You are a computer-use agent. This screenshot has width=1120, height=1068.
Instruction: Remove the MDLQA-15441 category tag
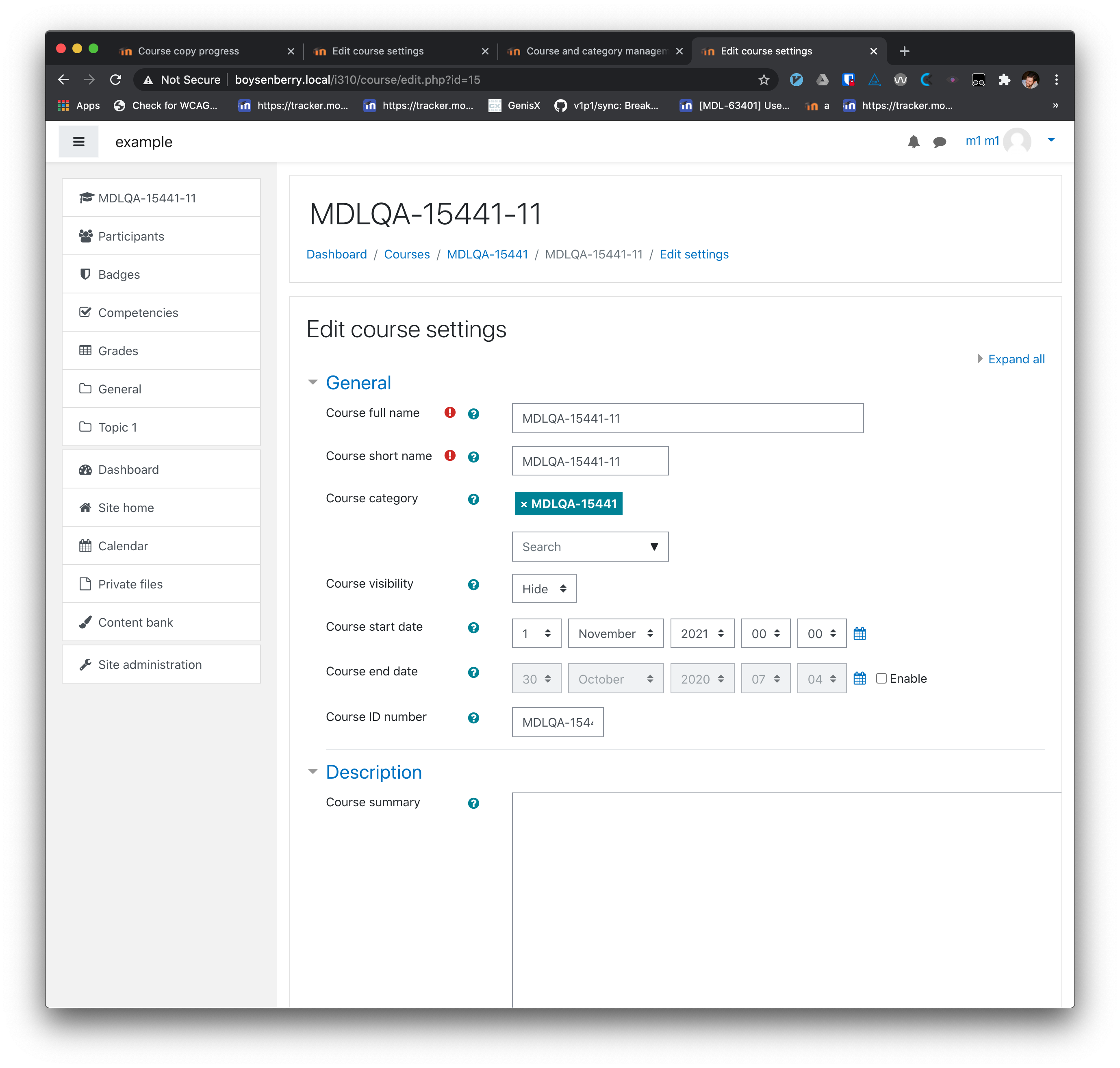[x=568, y=503]
